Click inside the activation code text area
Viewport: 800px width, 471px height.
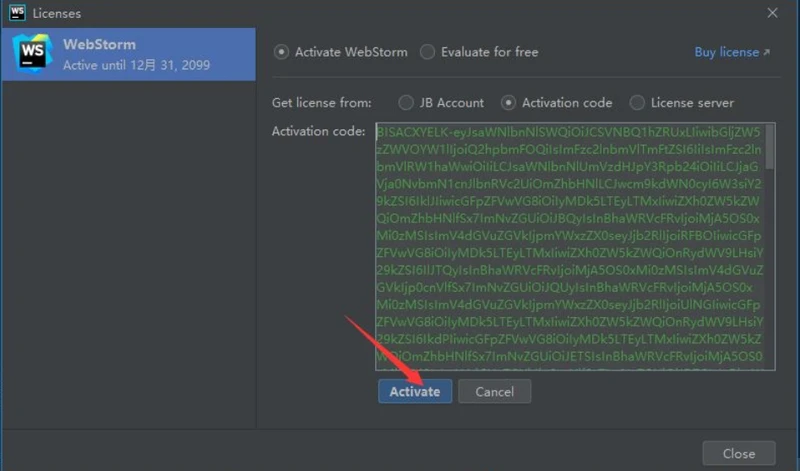(570, 246)
